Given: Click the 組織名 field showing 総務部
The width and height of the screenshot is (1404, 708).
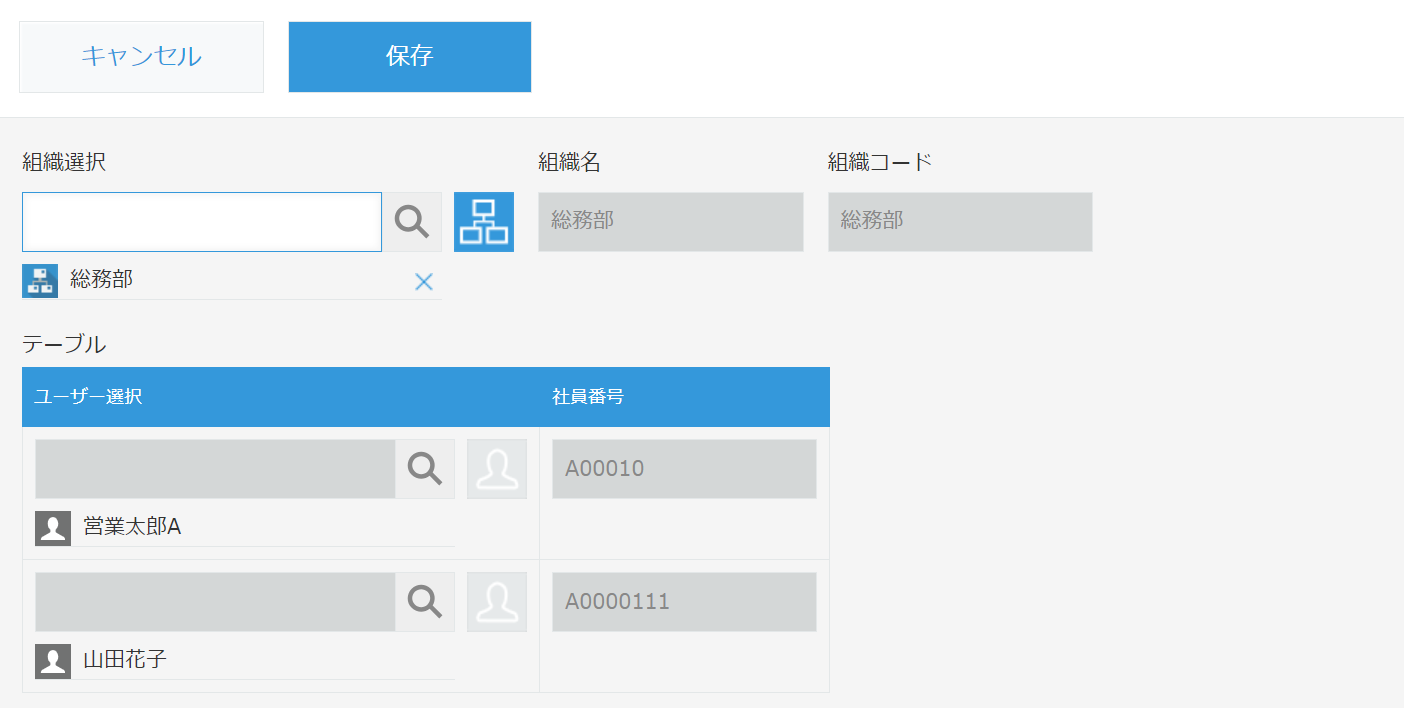Looking at the screenshot, I should click(x=671, y=222).
